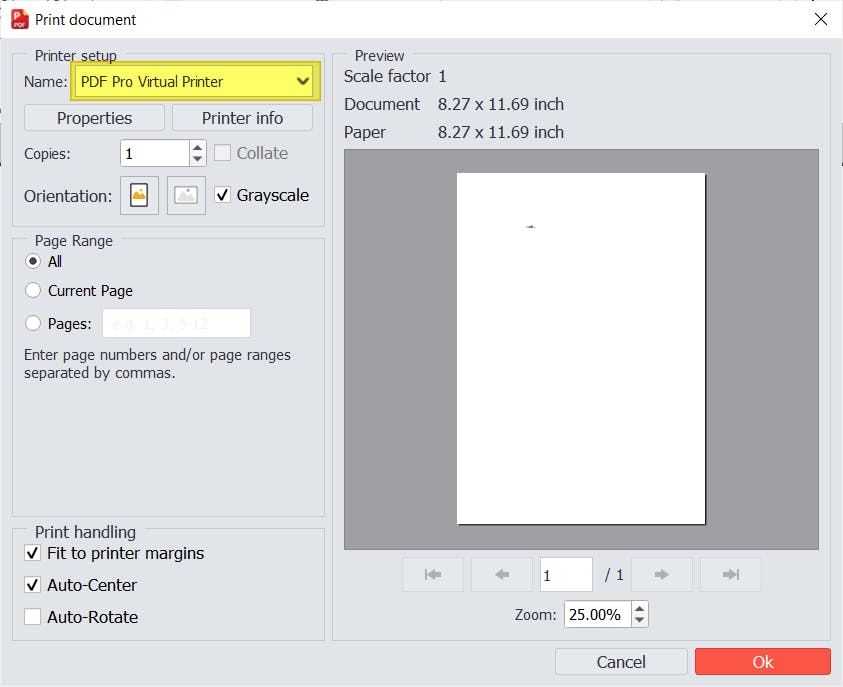Decrease copies with the down arrow
This screenshot has width=843, height=687.
pyautogui.click(x=197, y=158)
